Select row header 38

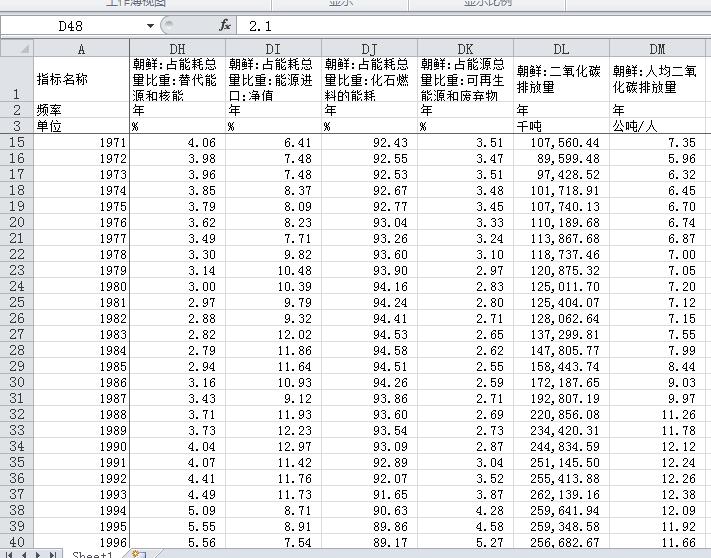click(x=17, y=510)
